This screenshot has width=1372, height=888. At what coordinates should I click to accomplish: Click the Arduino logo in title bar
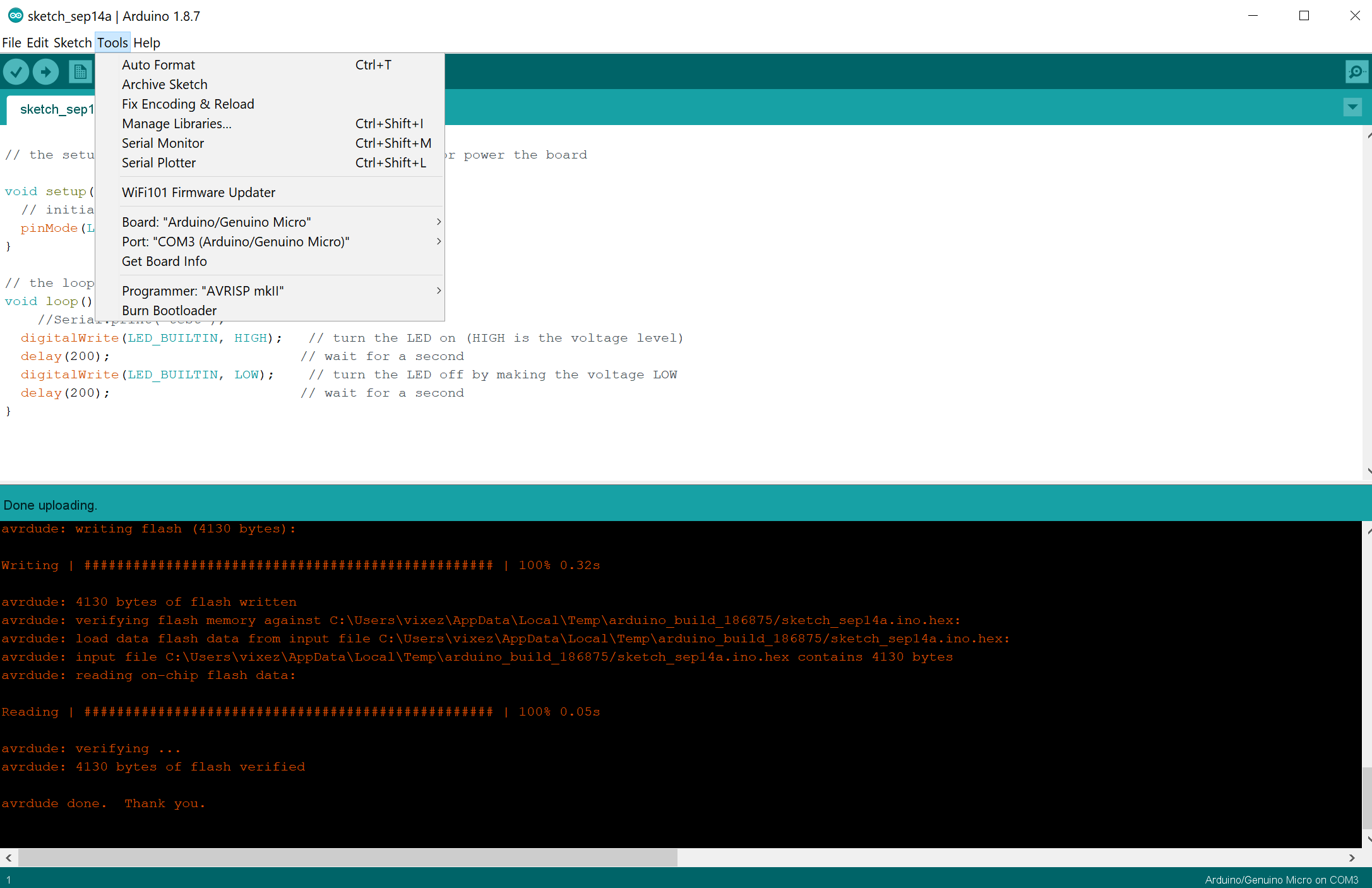point(15,16)
